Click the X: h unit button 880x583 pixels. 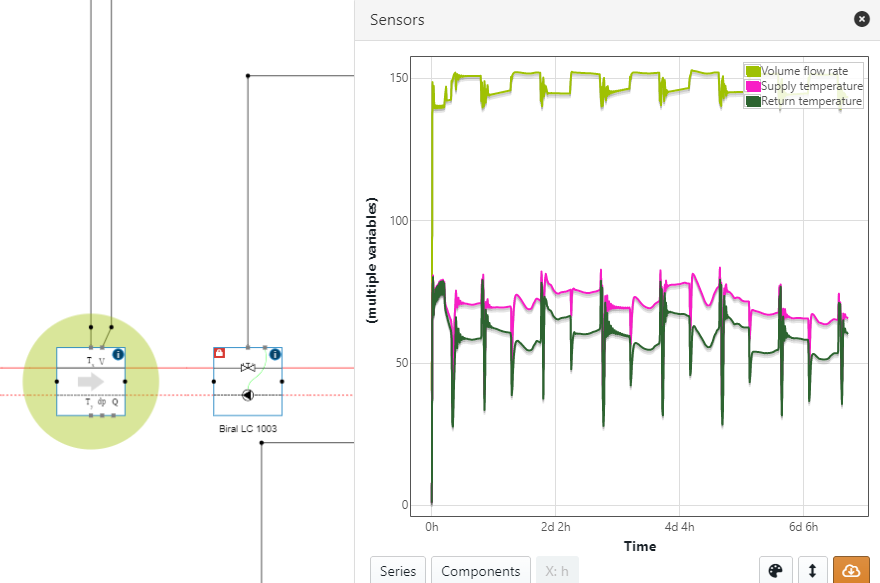tap(557, 571)
